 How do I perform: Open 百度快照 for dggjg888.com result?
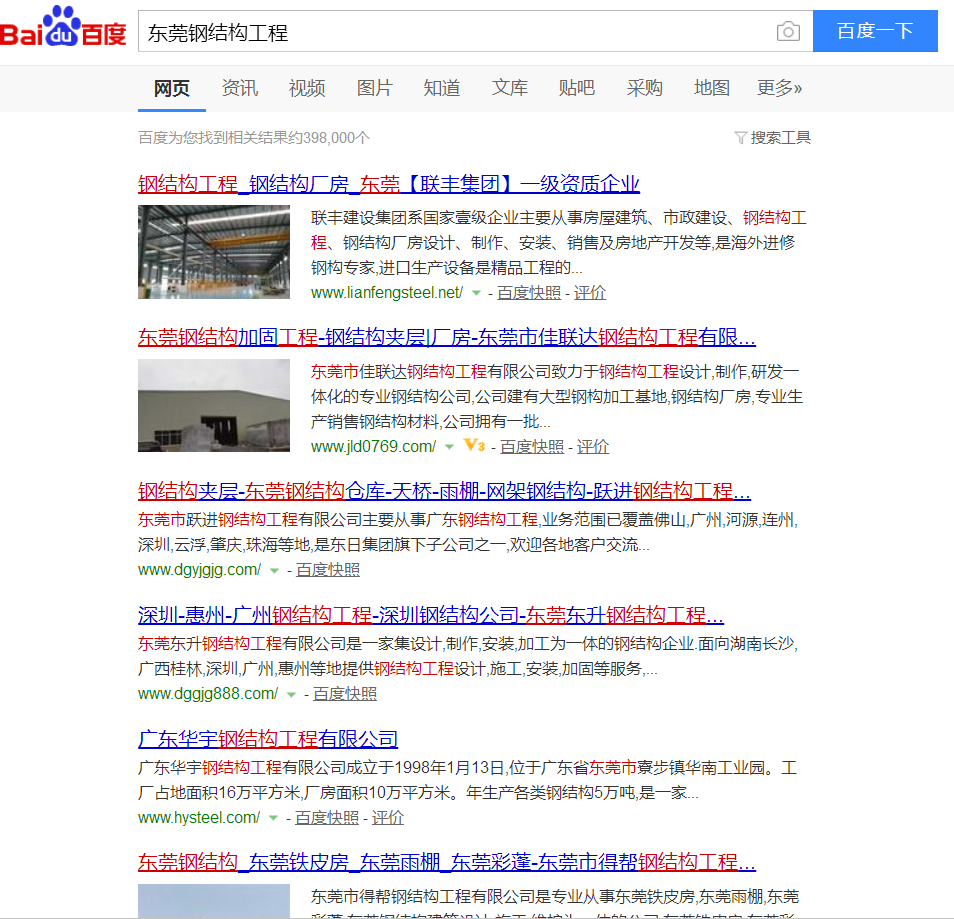(345, 694)
